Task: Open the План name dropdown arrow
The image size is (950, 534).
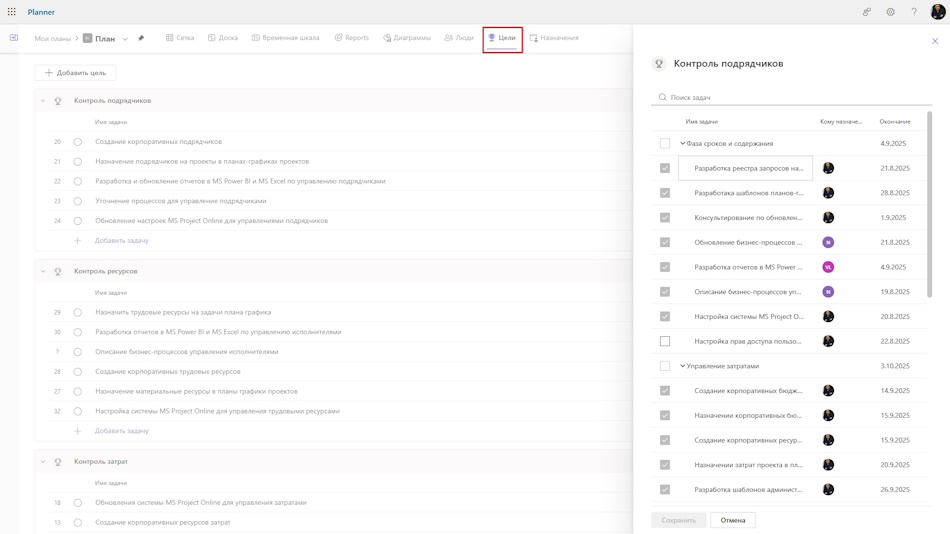Action: (x=125, y=39)
